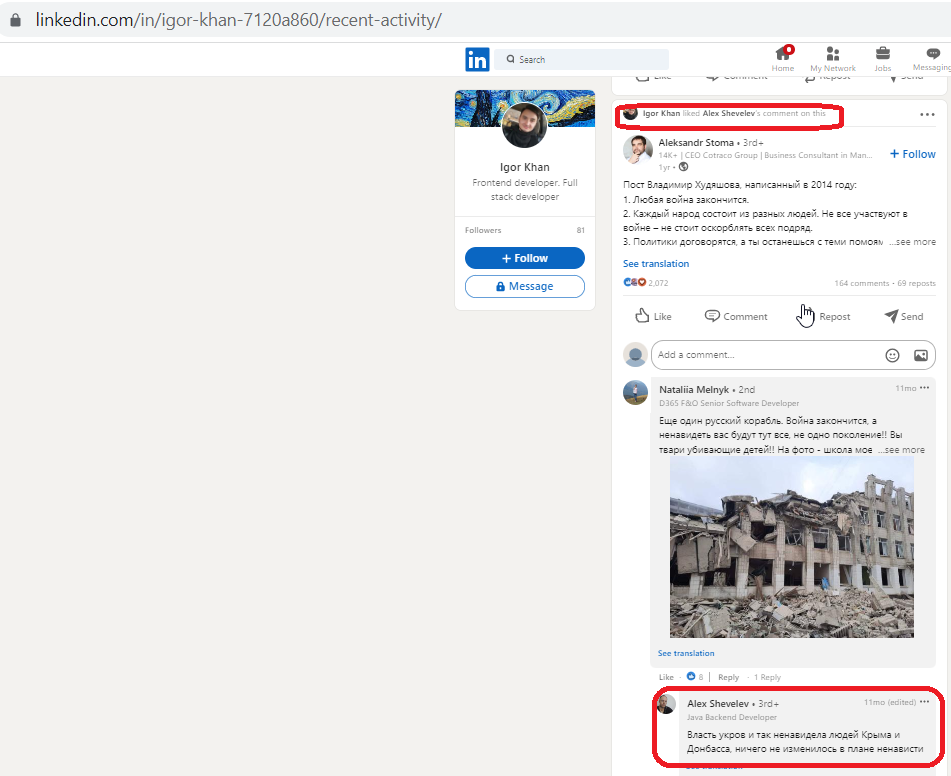The width and height of the screenshot is (951, 776).
Task: Open Aleksandr Stoma's profile photo
Action: (x=637, y=150)
